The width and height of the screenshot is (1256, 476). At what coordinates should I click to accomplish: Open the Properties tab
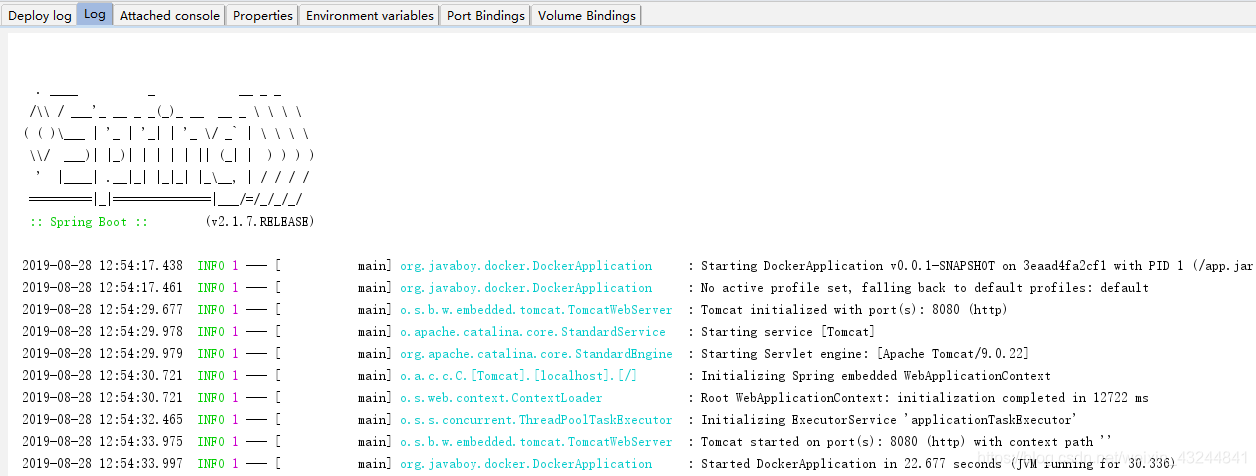(x=263, y=15)
